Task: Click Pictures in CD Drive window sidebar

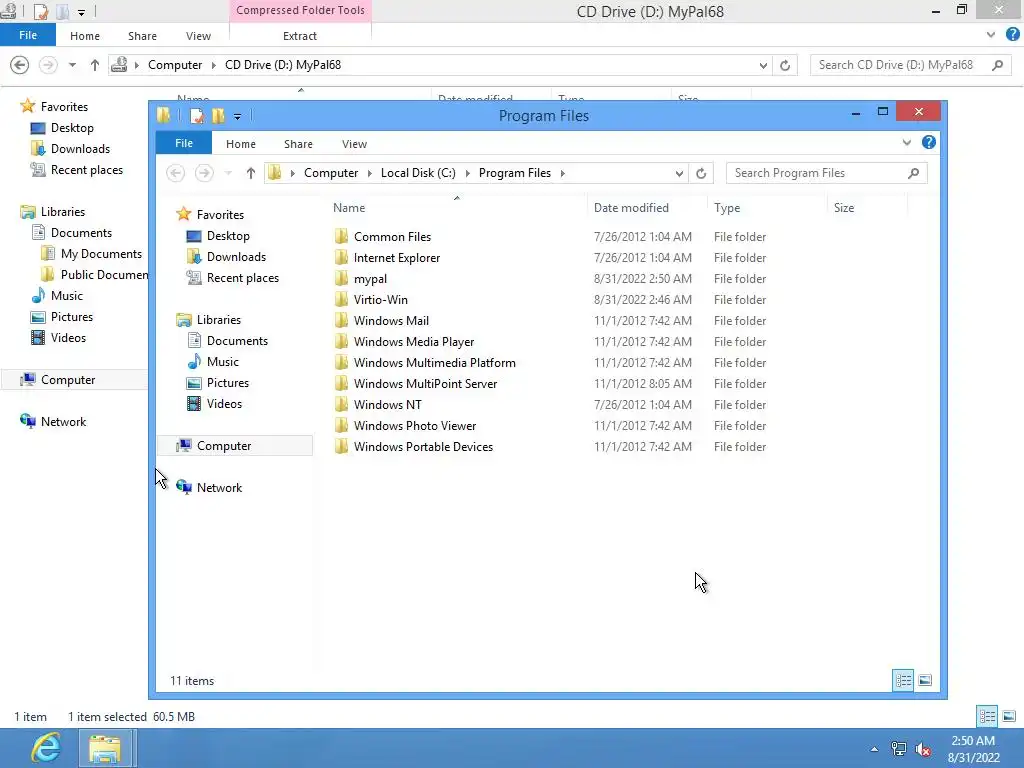Action: [x=72, y=317]
